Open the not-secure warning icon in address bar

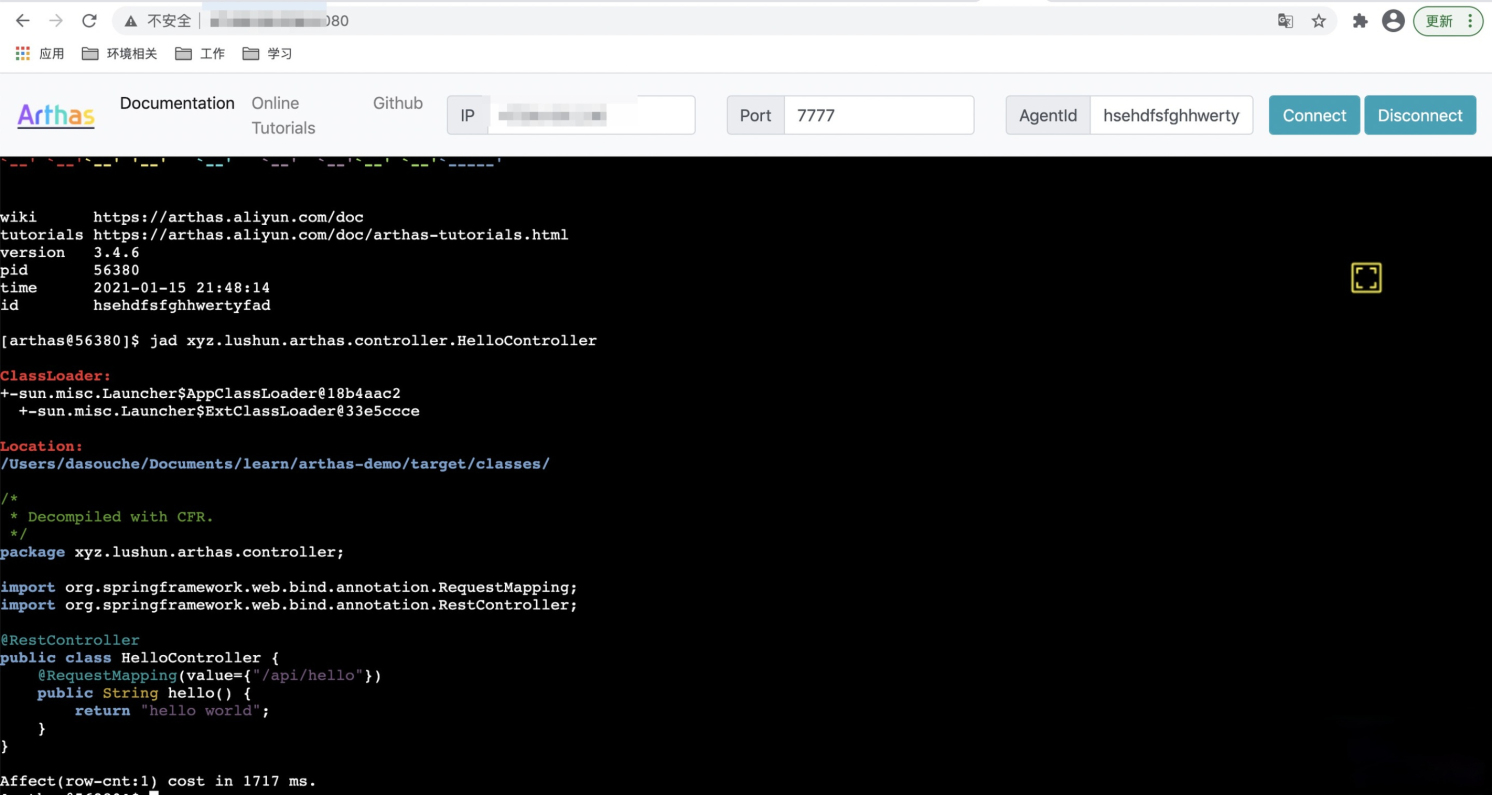click(x=131, y=21)
